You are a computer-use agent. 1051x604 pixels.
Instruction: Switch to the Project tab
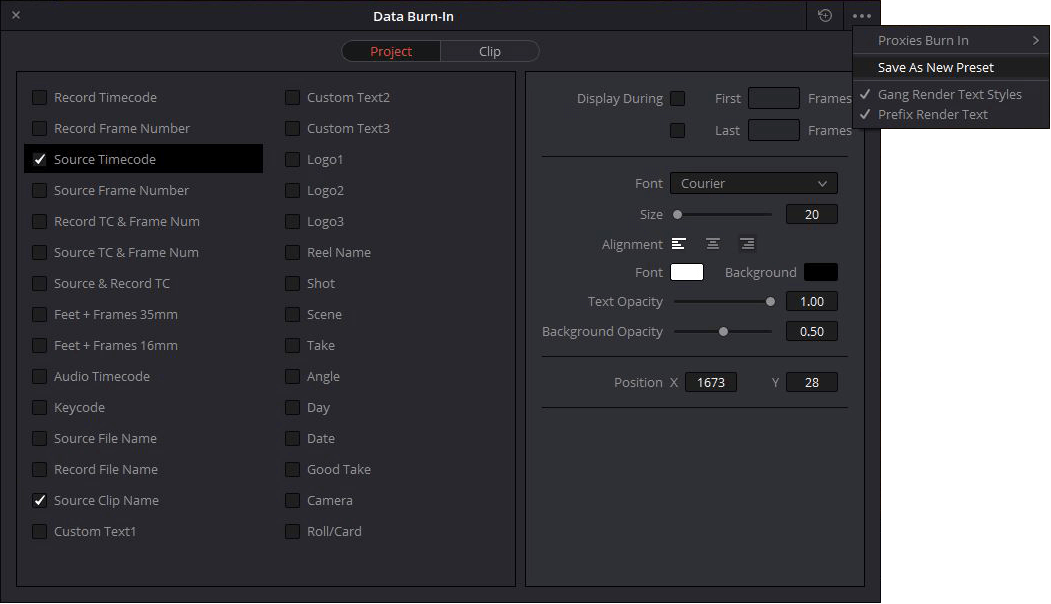(391, 52)
